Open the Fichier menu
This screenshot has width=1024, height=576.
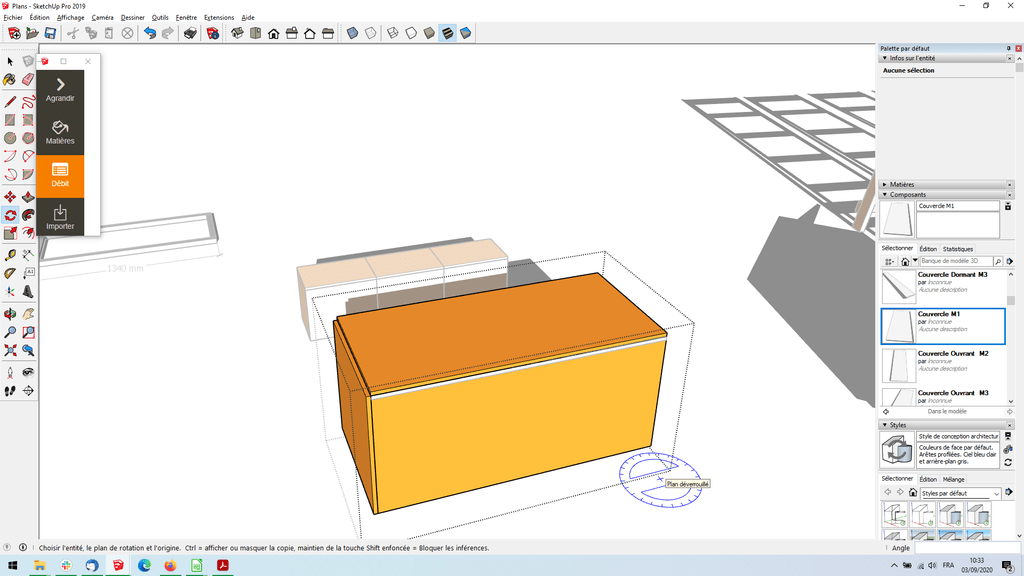coord(13,18)
